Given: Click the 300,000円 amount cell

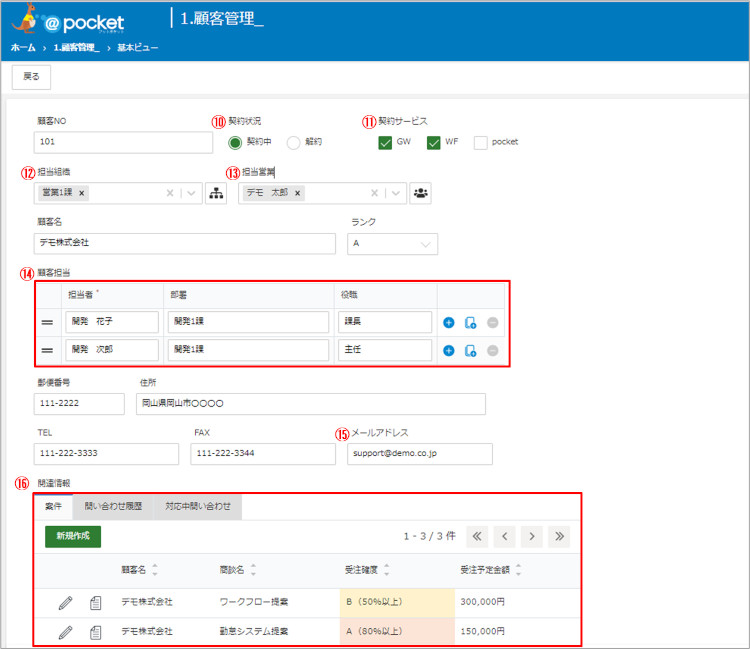Looking at the screenshot, I should [483, 603].
